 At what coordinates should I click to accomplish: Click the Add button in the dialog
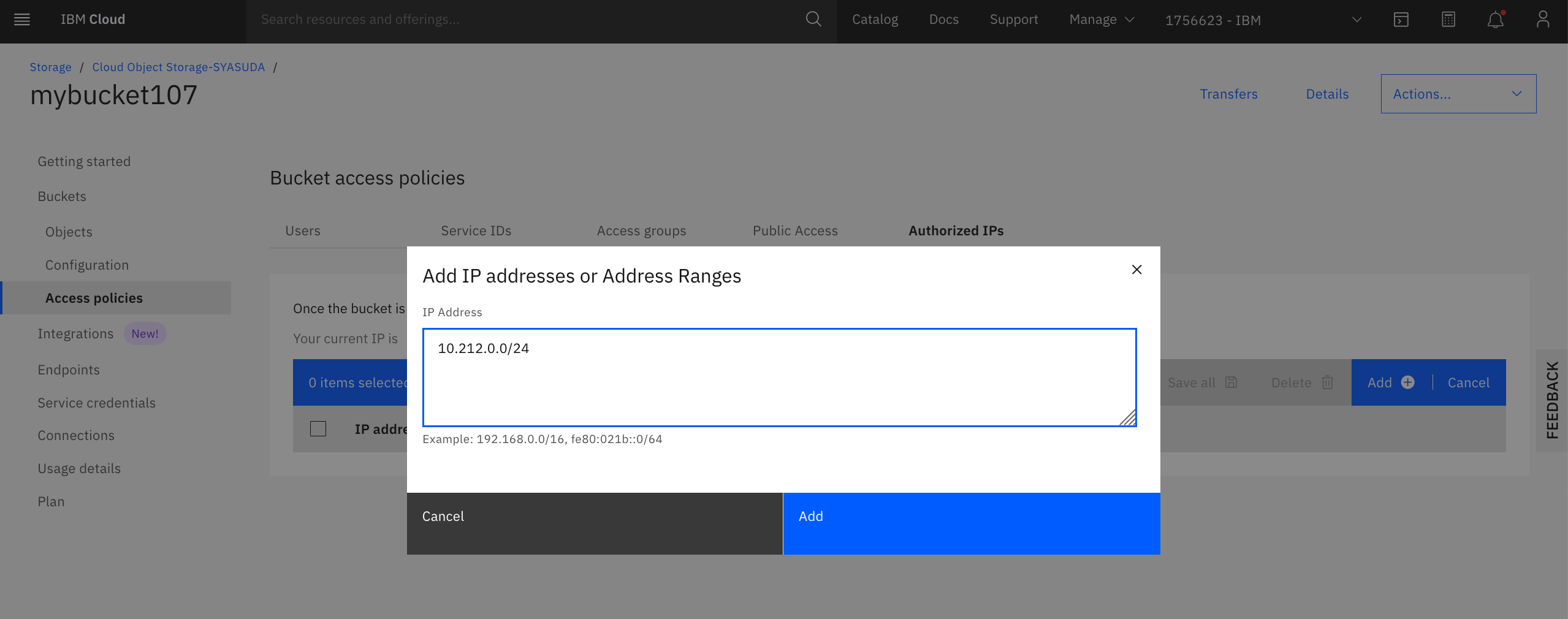coord(972,523)
